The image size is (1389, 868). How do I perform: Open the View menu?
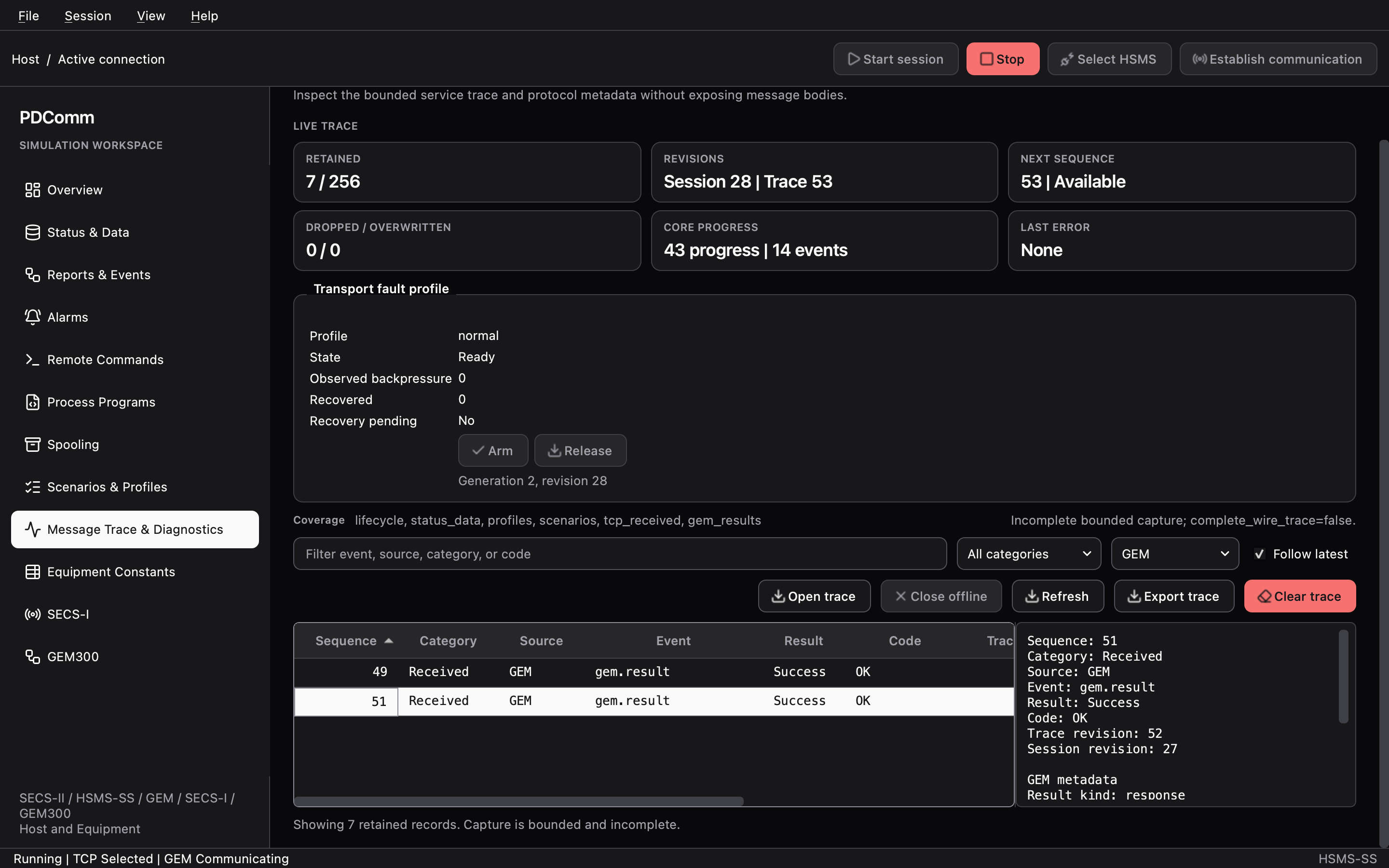click(151, 15)
